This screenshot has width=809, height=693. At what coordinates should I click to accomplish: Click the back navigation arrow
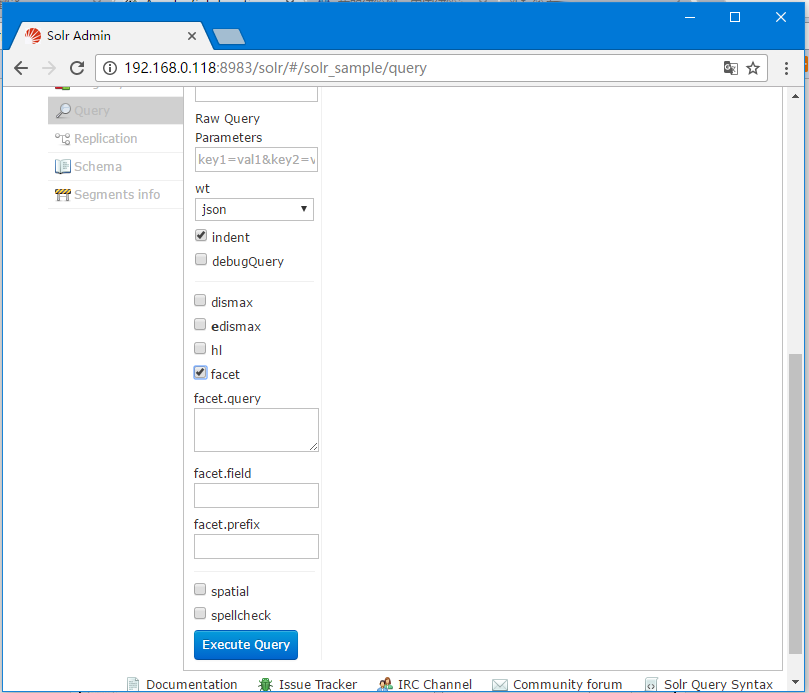tap(21, 68)
